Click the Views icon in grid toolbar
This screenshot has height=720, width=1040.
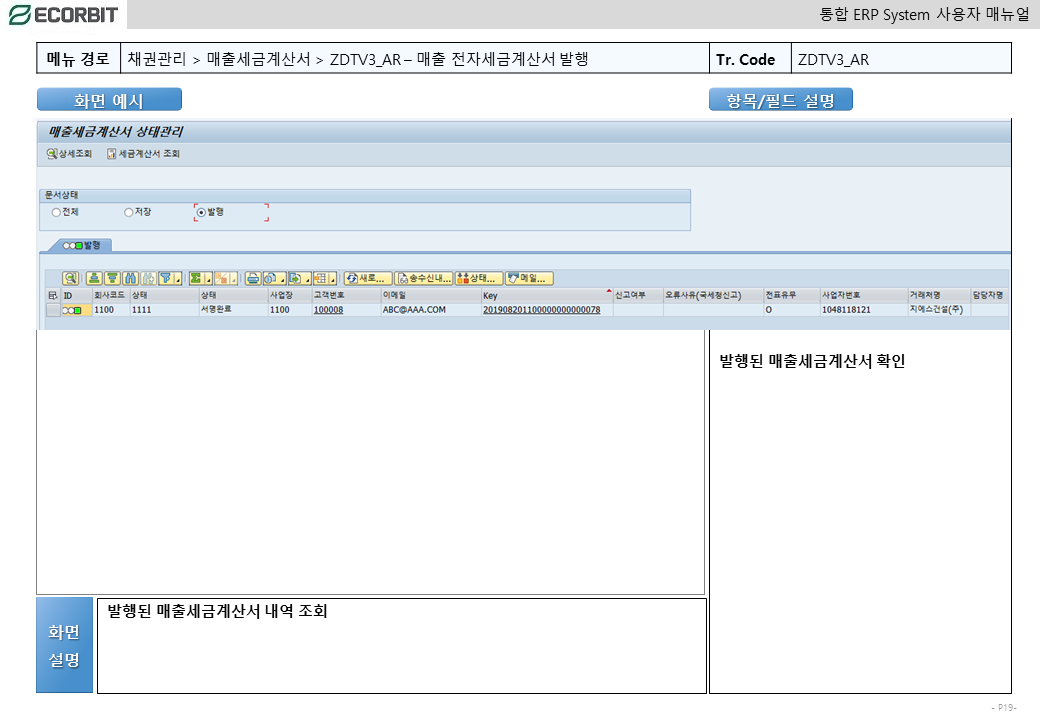coord(271,278)
